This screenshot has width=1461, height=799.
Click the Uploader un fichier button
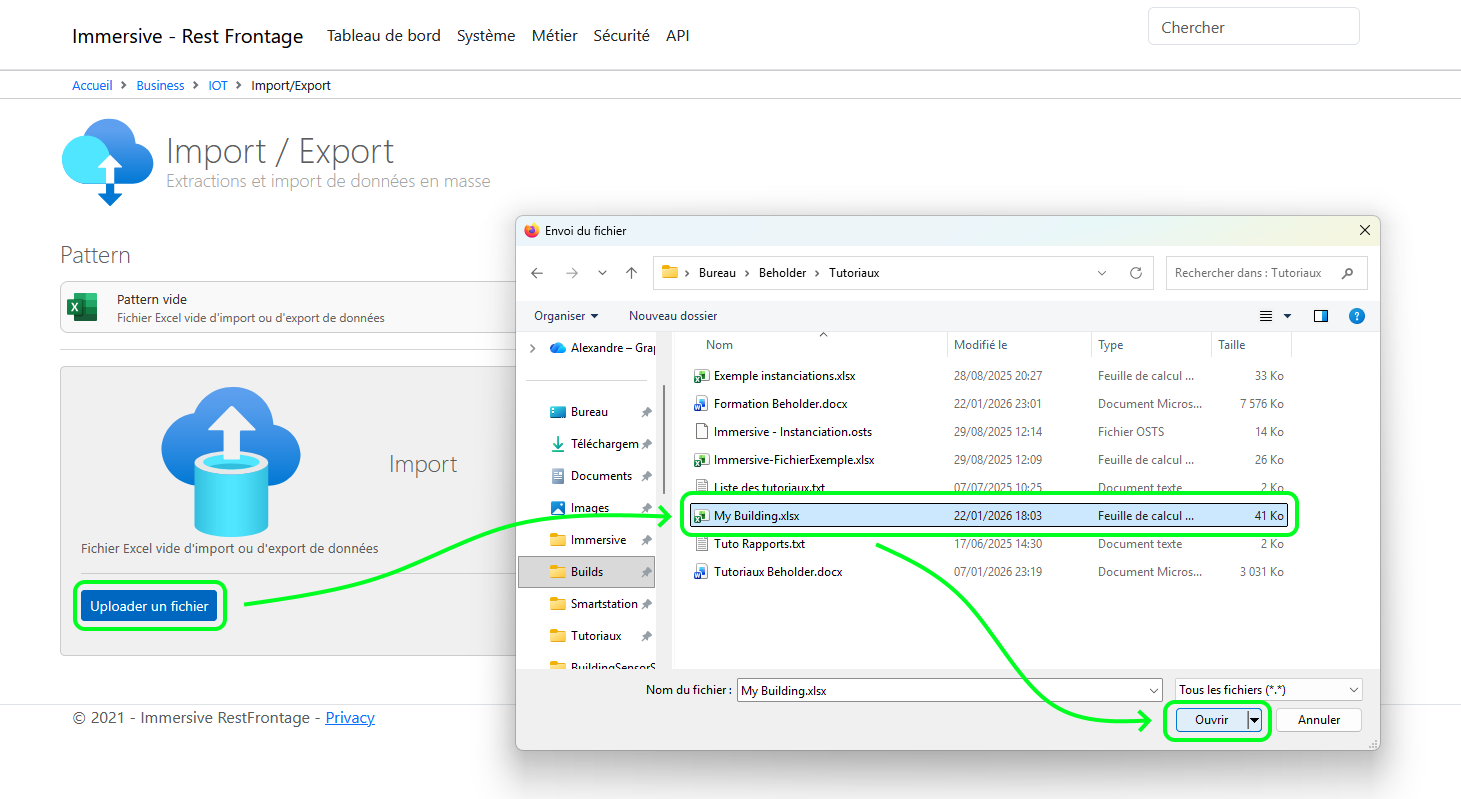point(149,605)
